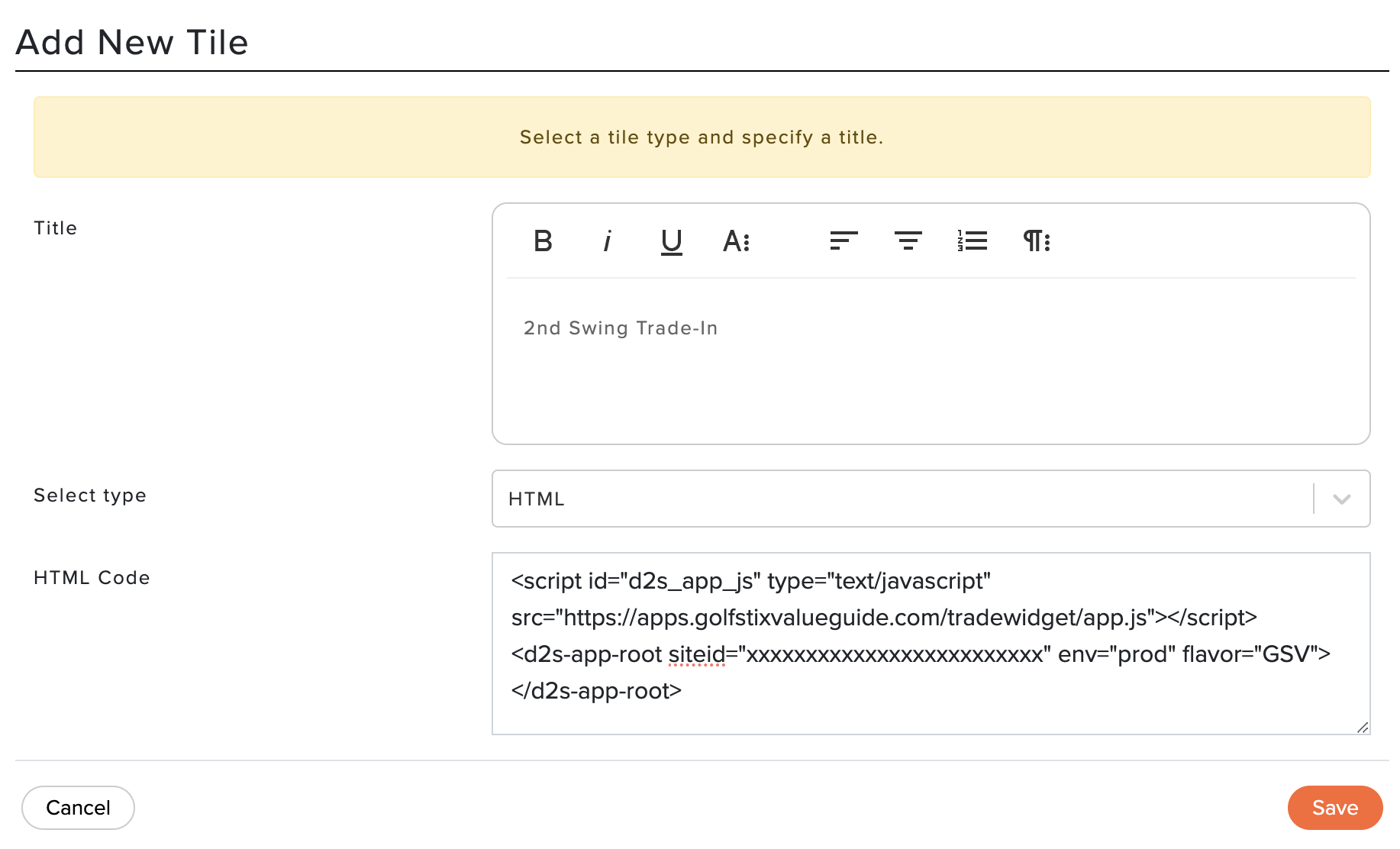Click the 'Select type' field label

(90, 496)
